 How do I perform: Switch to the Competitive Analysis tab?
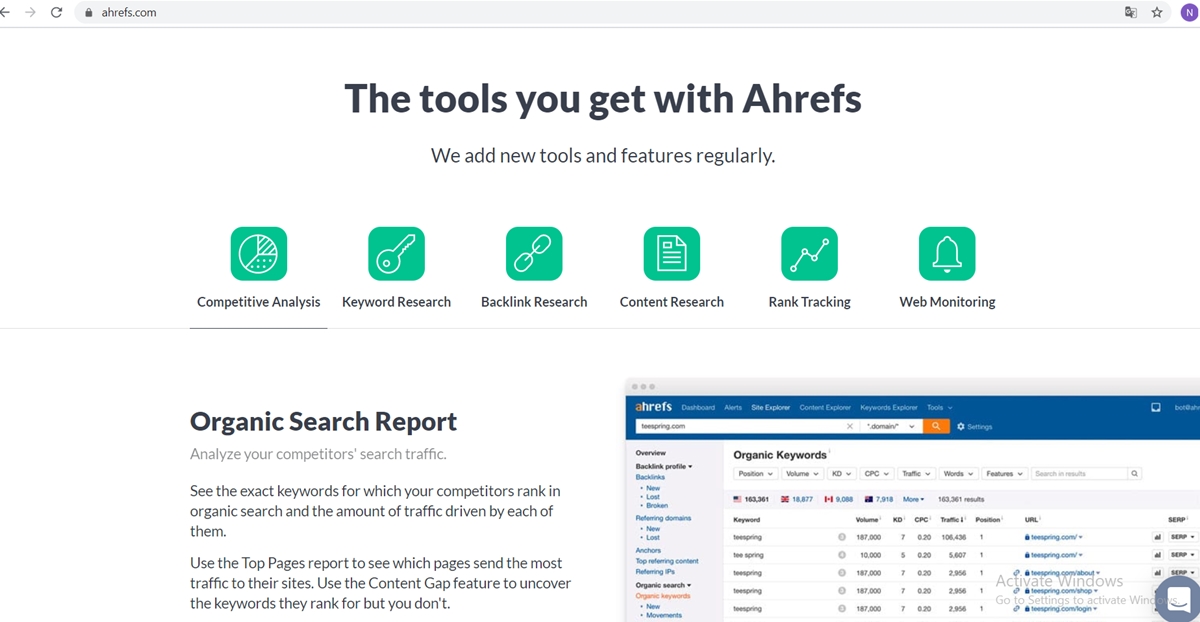tap(259, 302)
